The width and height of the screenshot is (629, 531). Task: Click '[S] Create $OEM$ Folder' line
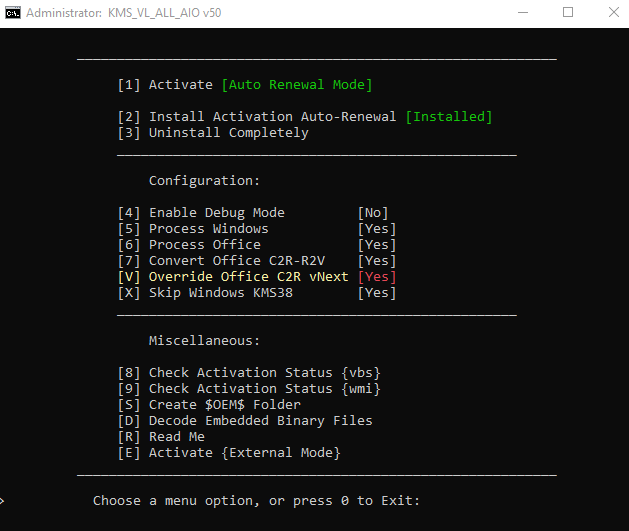point(209,405)
